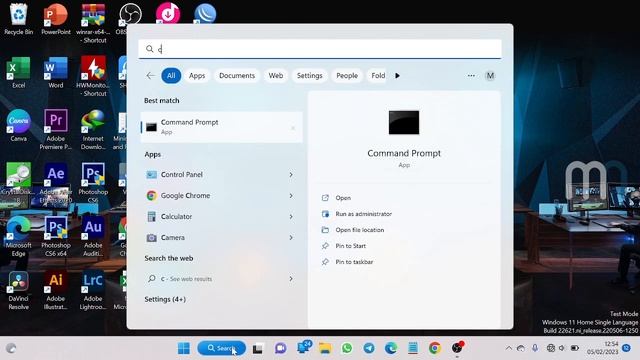Click the M account avatar
Screen dimensions: 640x360
pyautogui.click(x=490, y=76)
